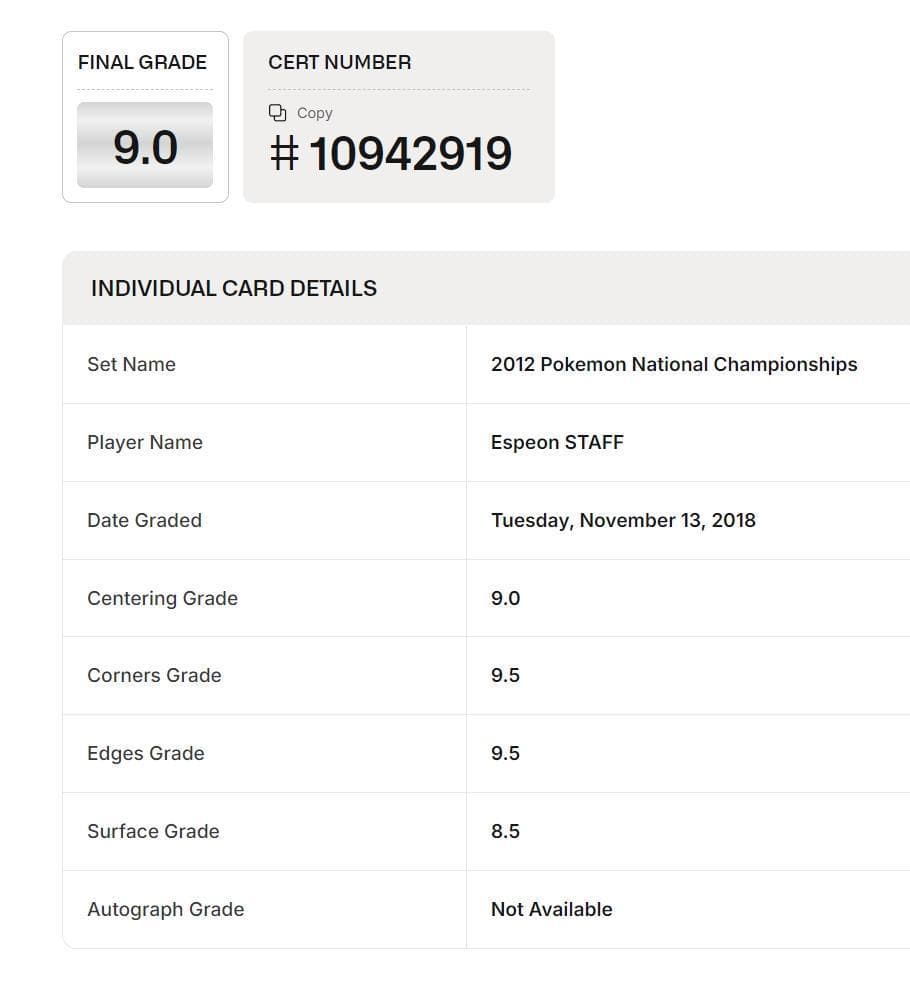910x988 pixels.
Task: Click the FINAL GRADE heading
Action: click(142, 62)
